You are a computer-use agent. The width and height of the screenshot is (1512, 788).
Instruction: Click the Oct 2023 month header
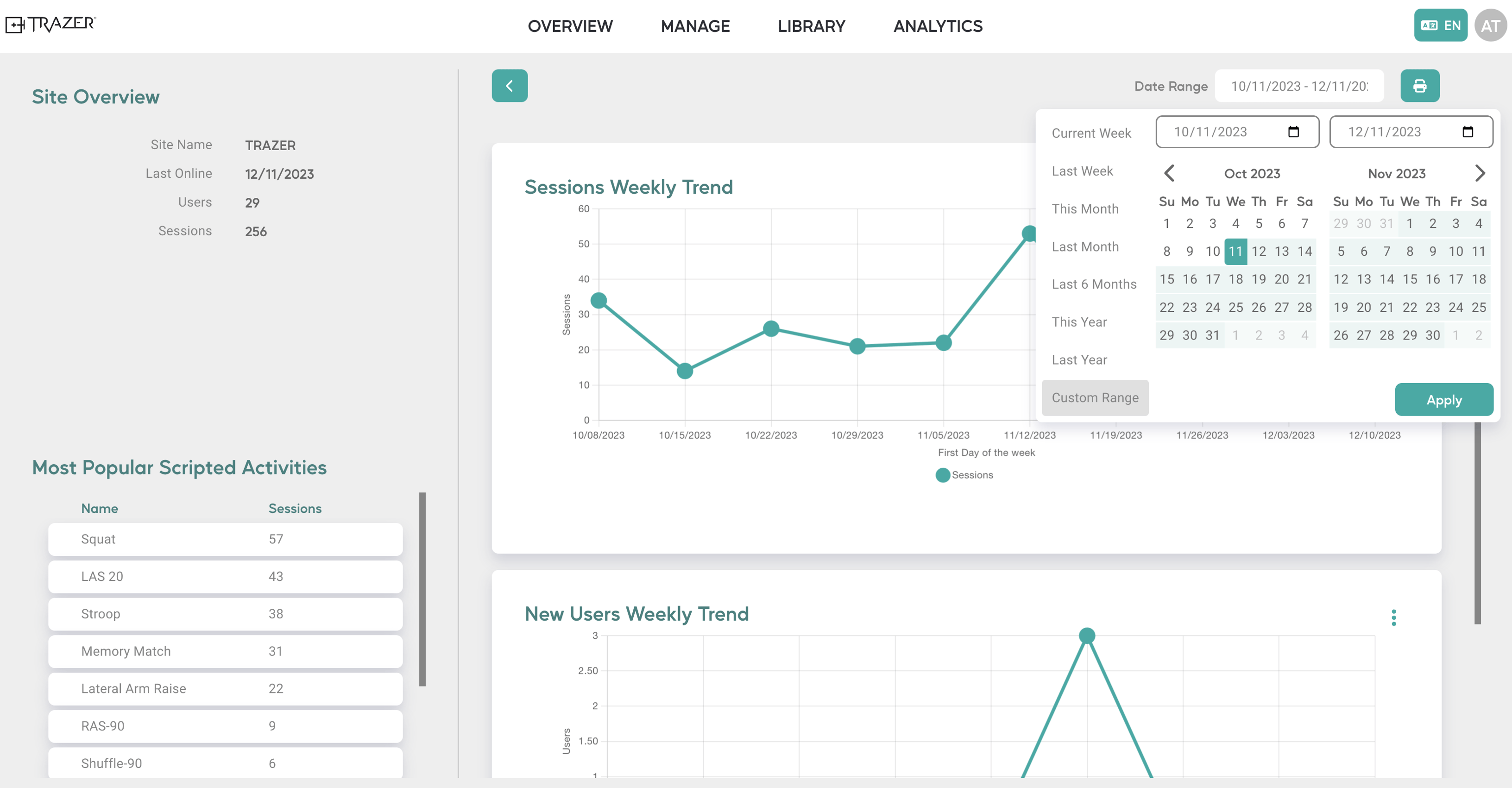(x=1252, y=173)
